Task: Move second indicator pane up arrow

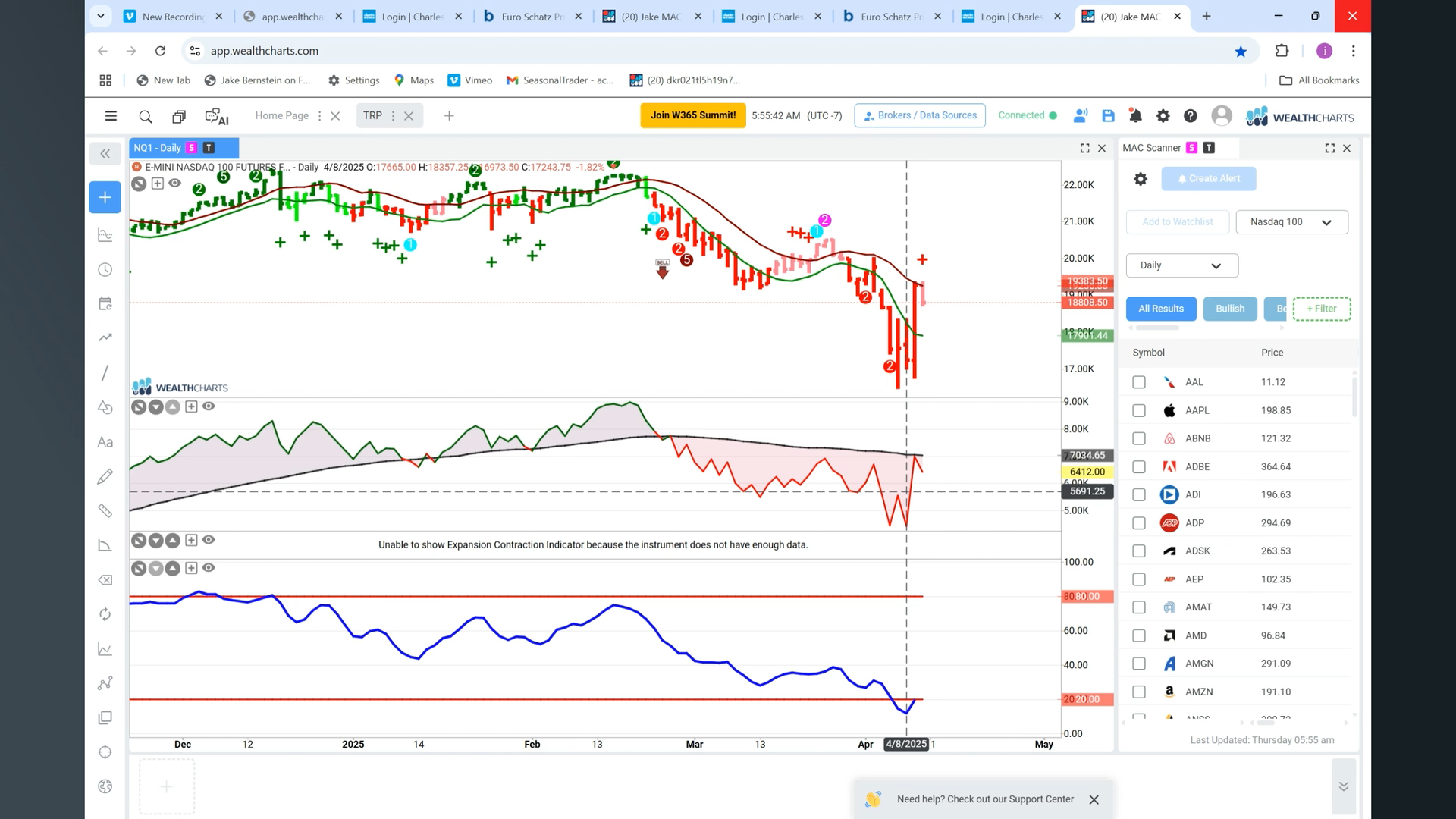Action: [172, 407]
